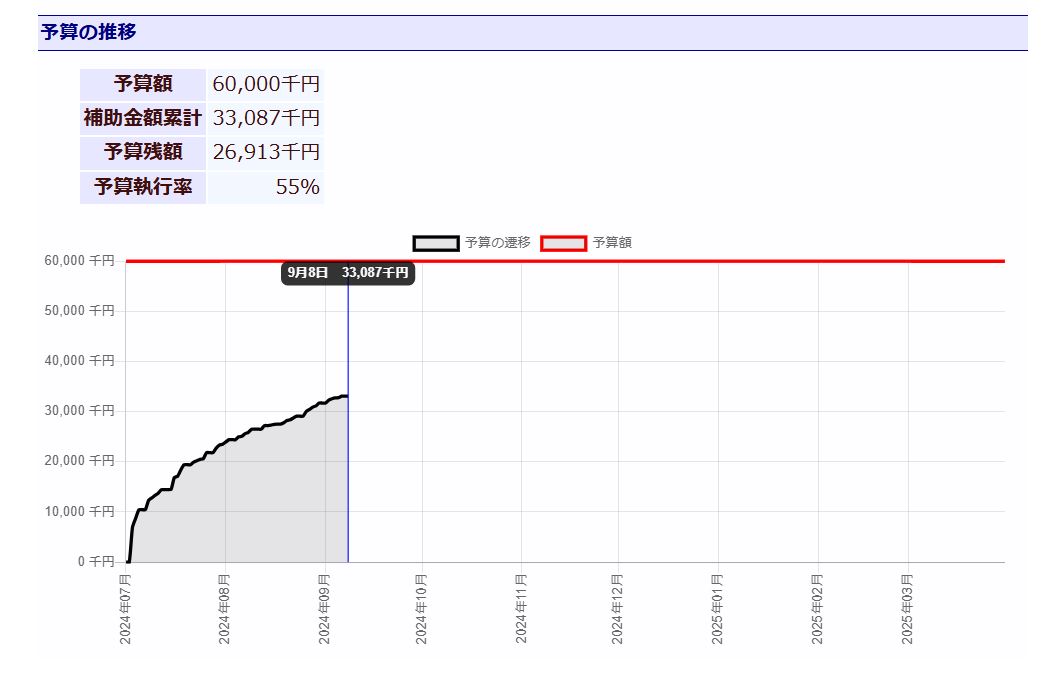Toggle the 予算の遷移 legend black swatch
Screen dimensions: 1058x675
435,243
